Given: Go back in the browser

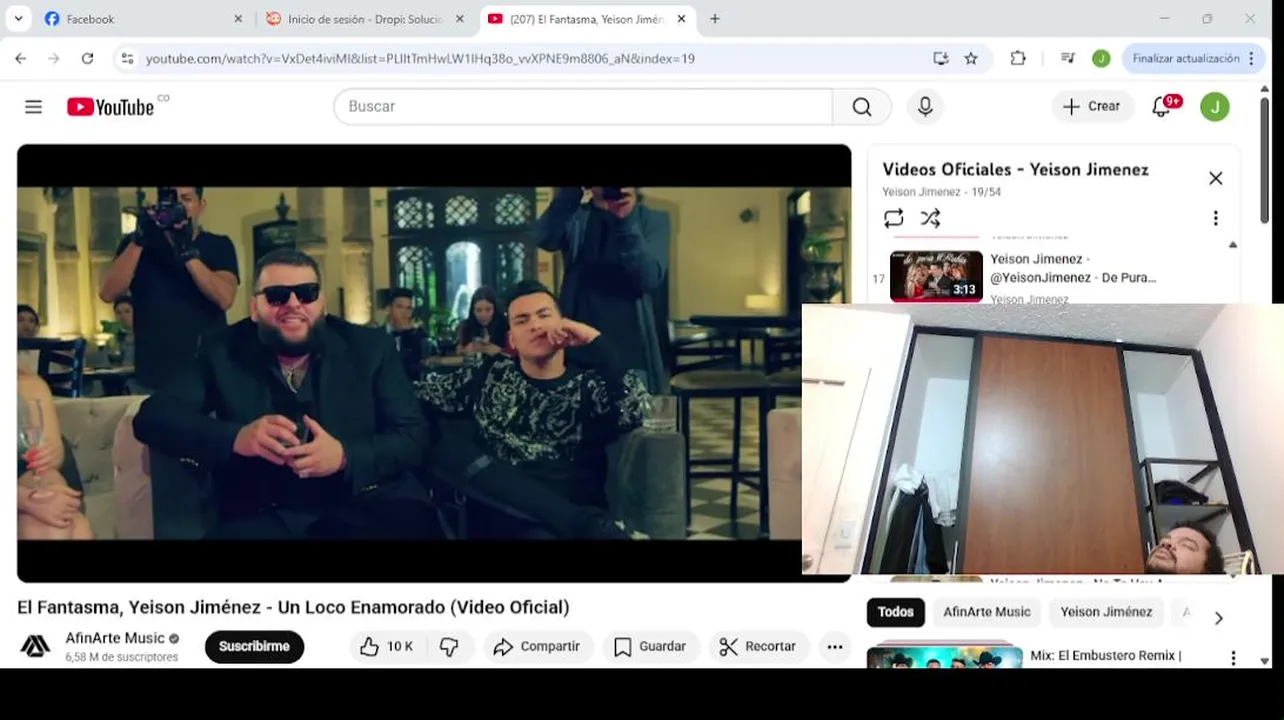Looking at the screenshot, I should [21, 59].
